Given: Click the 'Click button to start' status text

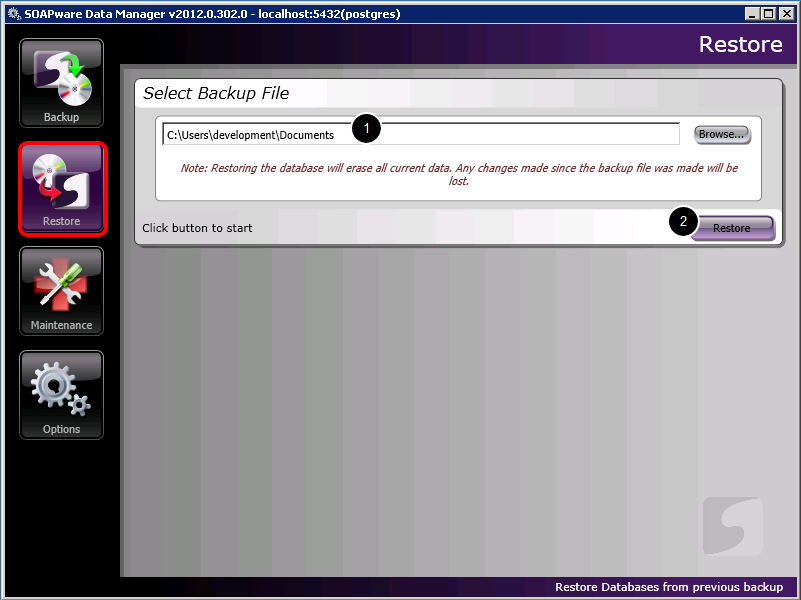Looking at the screenshot, I should pyautogui.click(x=197, y=228).
